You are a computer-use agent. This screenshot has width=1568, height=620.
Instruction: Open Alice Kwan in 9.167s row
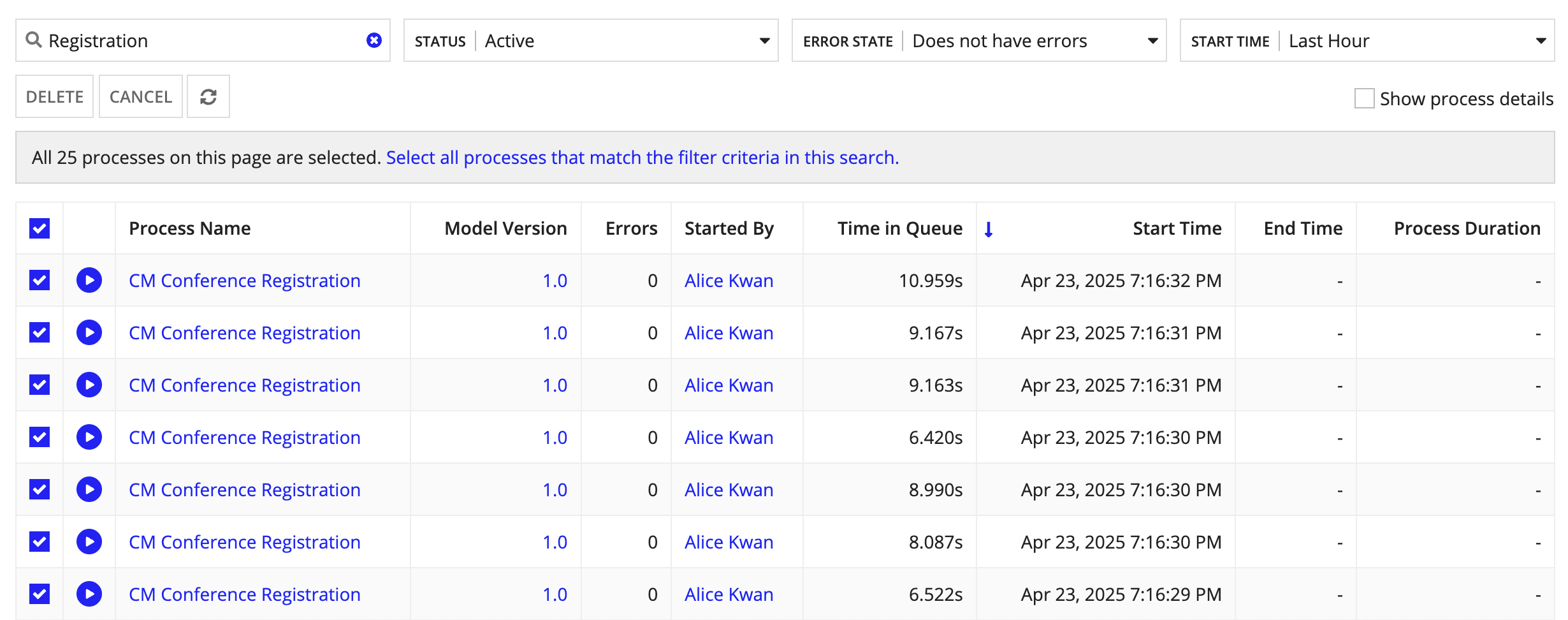coord(729,333)
